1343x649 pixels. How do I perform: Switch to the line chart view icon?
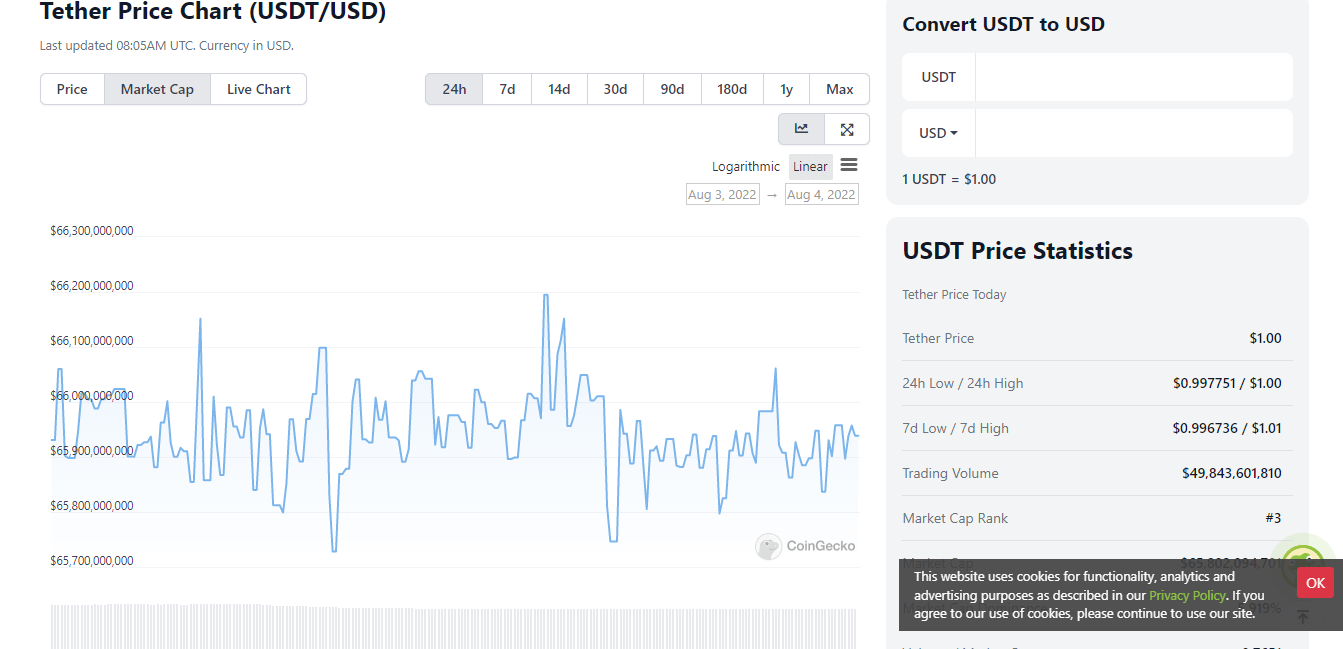802,129
